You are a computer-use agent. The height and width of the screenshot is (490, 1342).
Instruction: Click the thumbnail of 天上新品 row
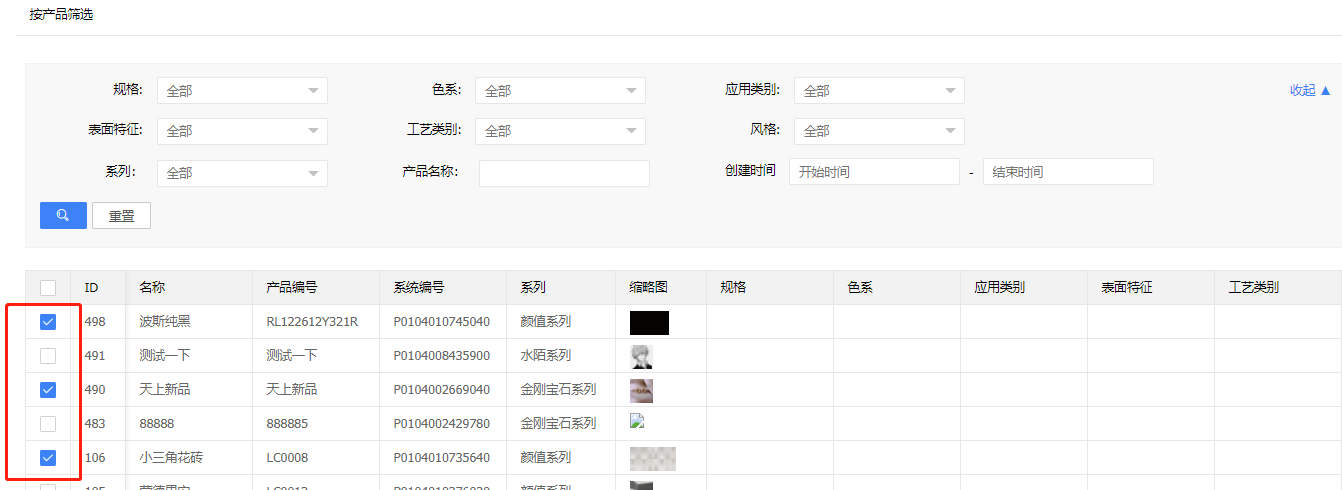(x=641, y=390)
